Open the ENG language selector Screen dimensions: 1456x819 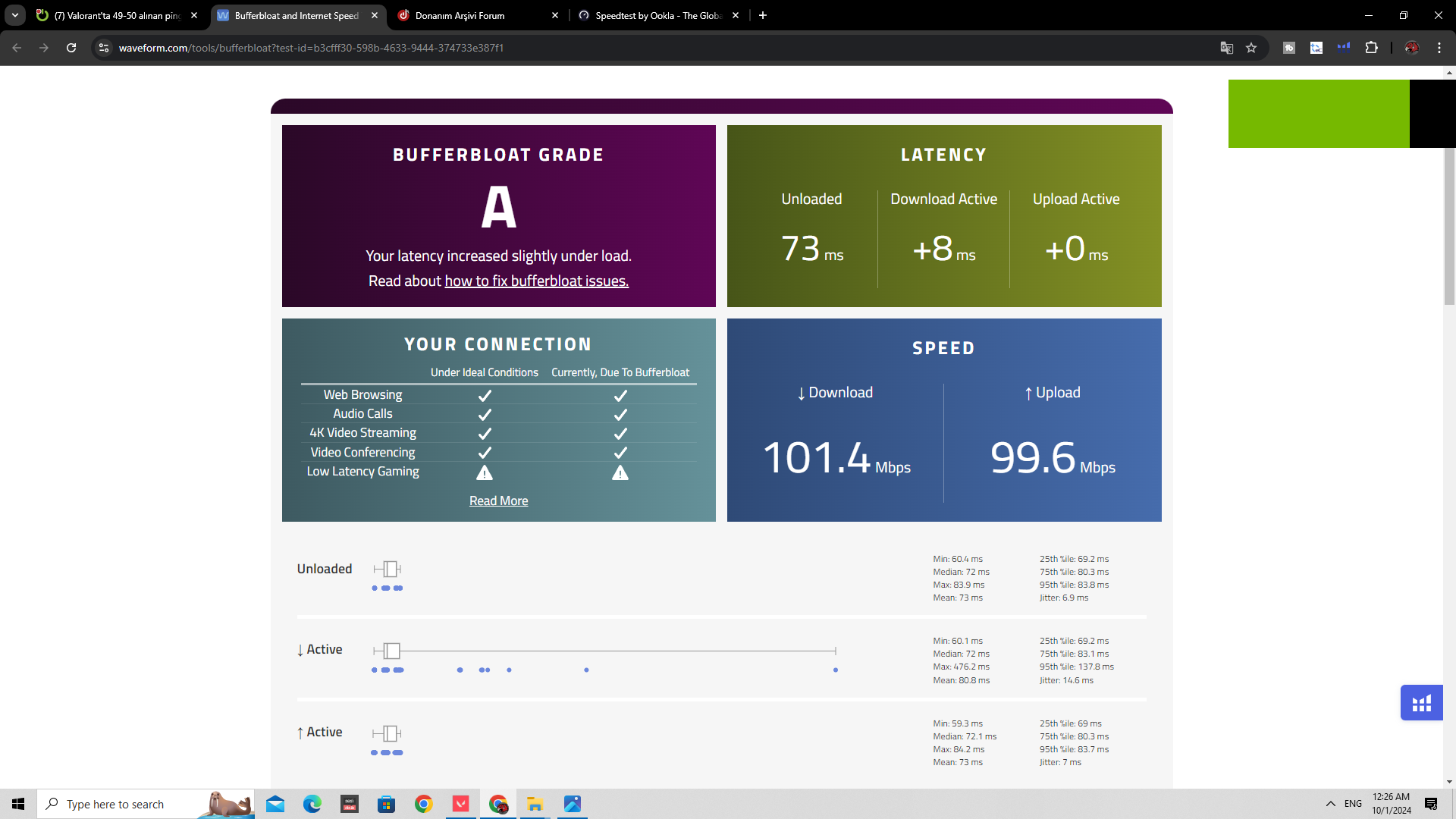pyautogui.click(x=1351, y=804)
